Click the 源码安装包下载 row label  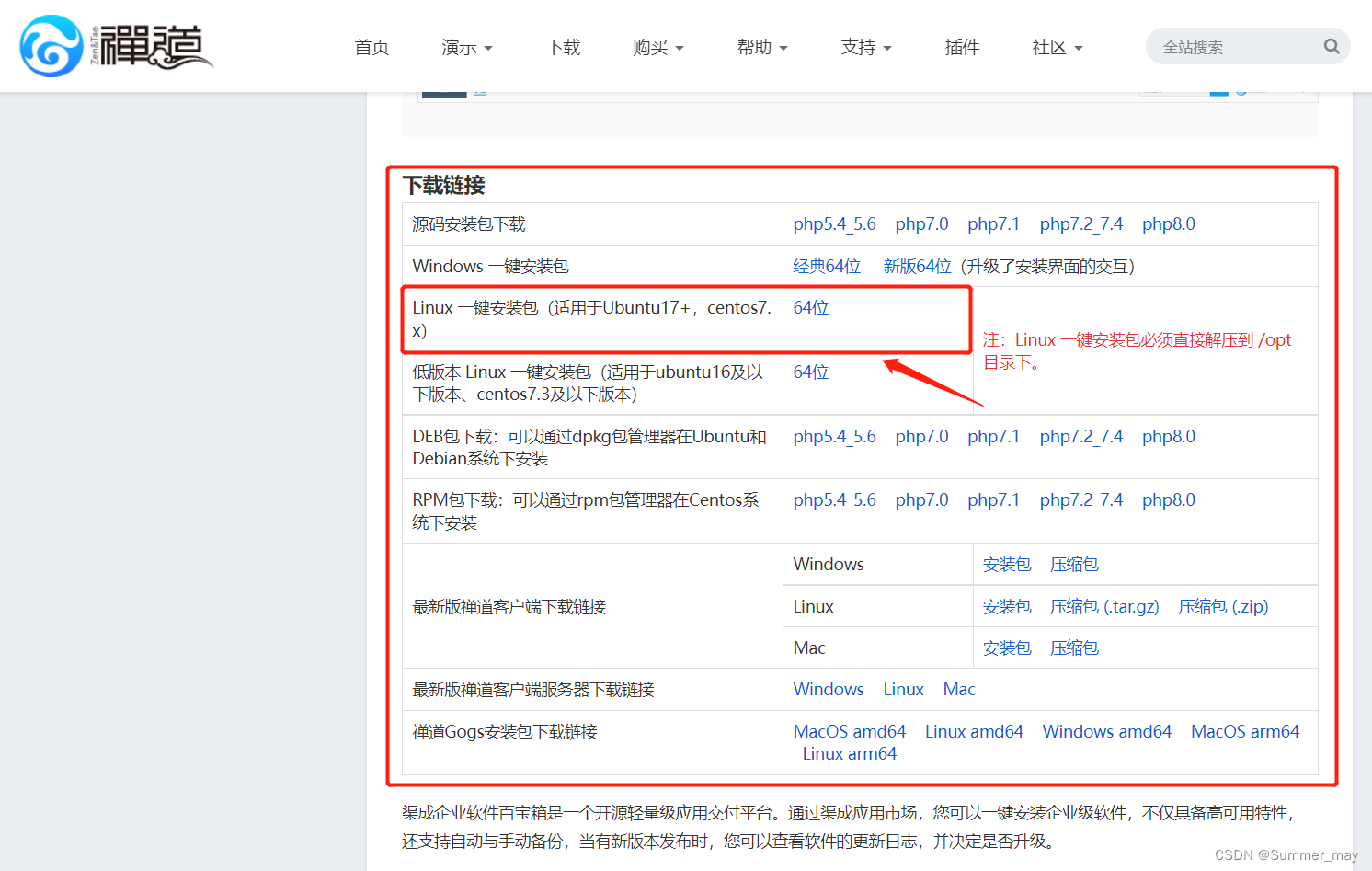point(469,224)
